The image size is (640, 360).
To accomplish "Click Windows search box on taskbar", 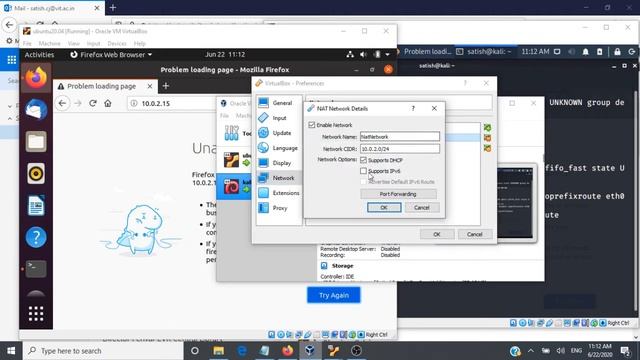I will click(103, 351).
